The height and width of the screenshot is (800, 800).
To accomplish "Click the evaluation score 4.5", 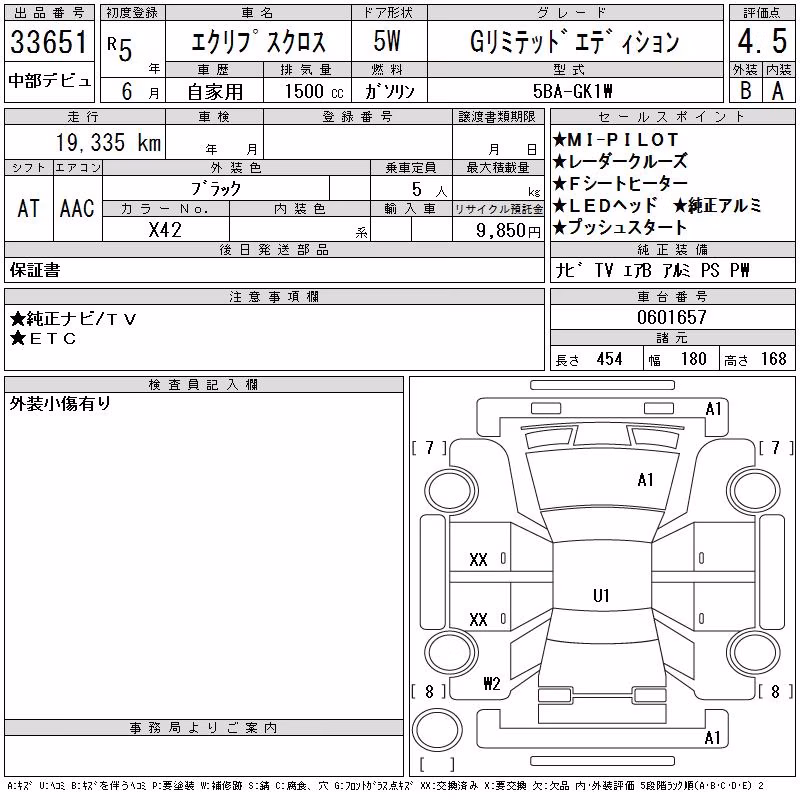I will 762,41.
